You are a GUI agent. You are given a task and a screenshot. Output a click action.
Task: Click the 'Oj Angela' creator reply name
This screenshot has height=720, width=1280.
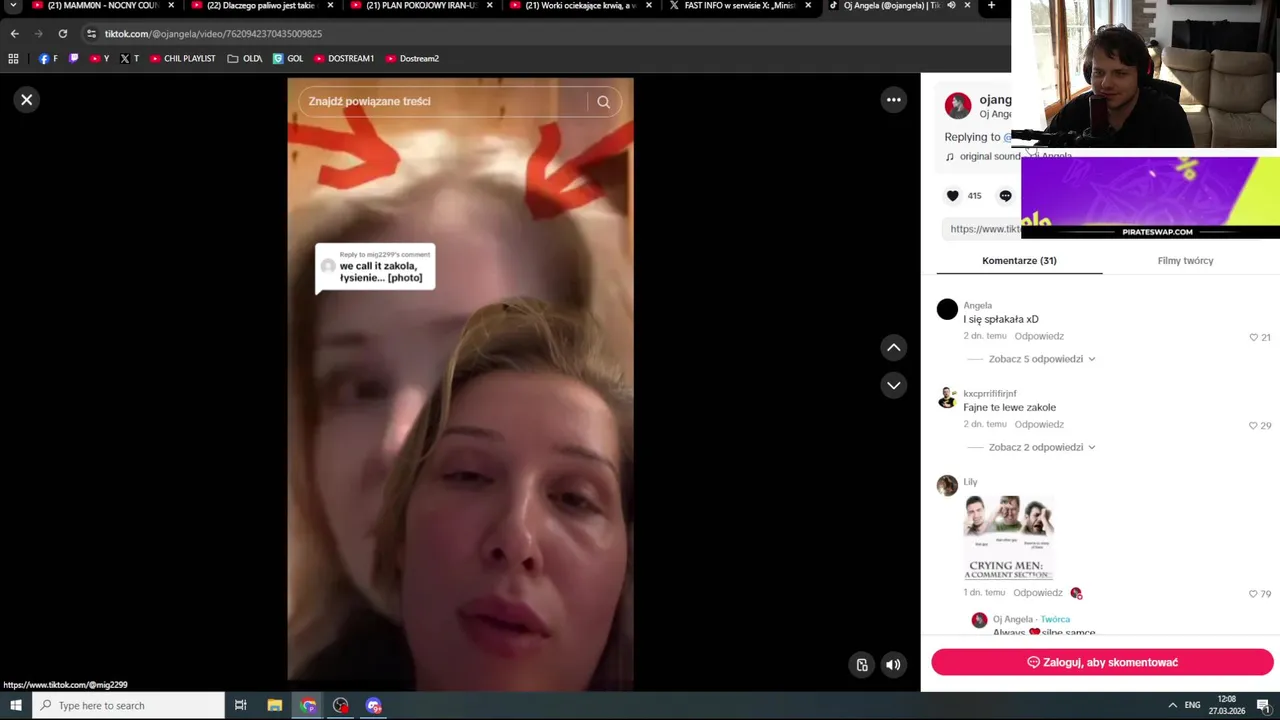pyautogui.click(x=1012, y=620)
